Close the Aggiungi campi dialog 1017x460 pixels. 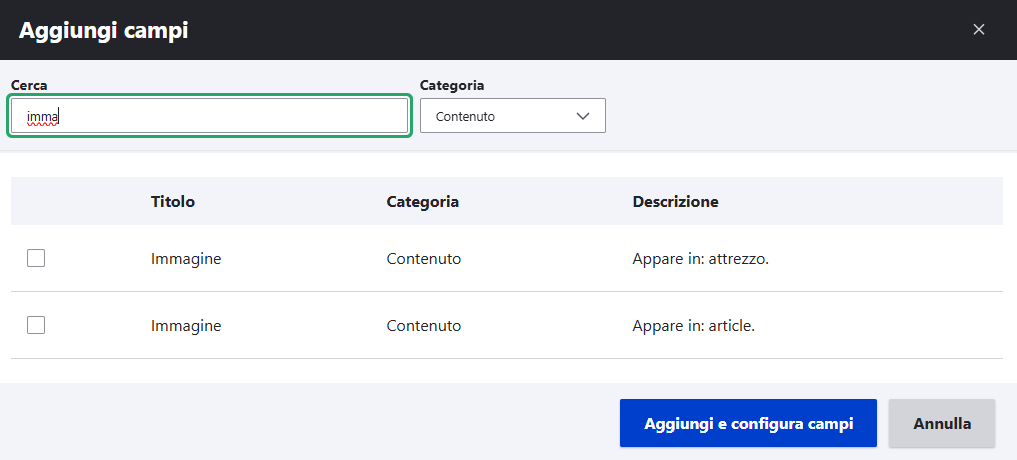pyautogui.click(x=979, y=30)
